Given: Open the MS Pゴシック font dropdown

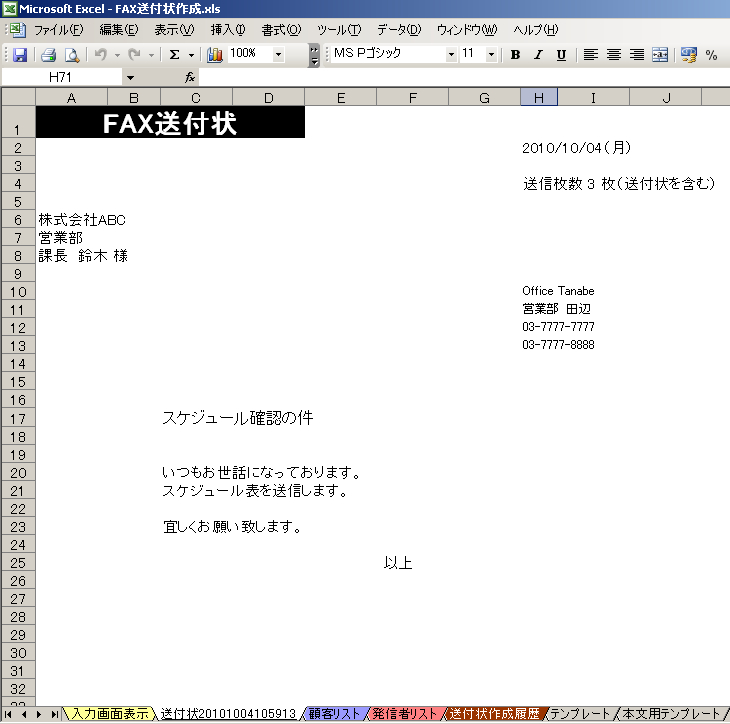Looking at the screenshot, I should (x=451, y=54).
